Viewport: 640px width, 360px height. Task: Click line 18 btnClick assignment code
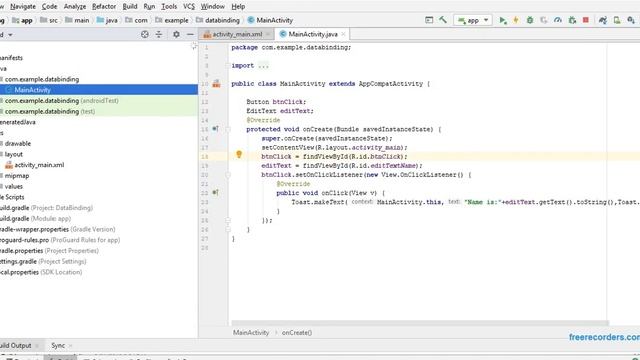[x=334, y=157]
